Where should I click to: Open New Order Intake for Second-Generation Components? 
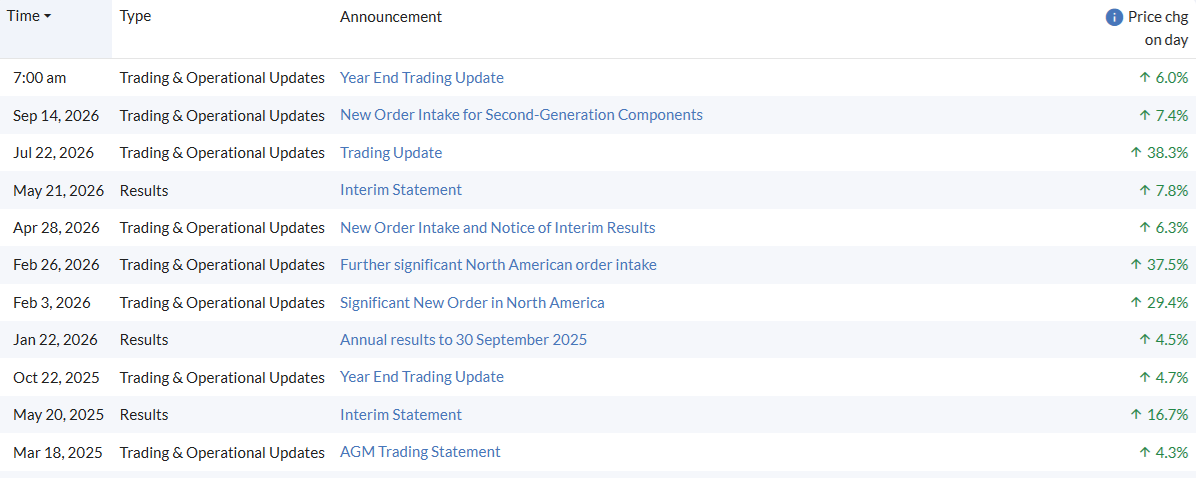pyautogui.click(x=521, y=115)
